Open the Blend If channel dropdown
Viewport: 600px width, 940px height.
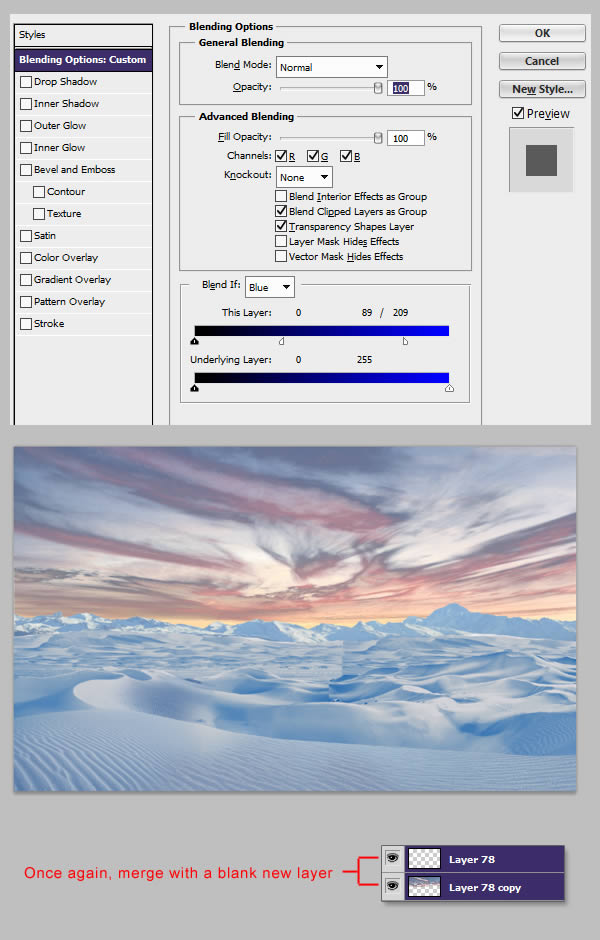(270, 287)
